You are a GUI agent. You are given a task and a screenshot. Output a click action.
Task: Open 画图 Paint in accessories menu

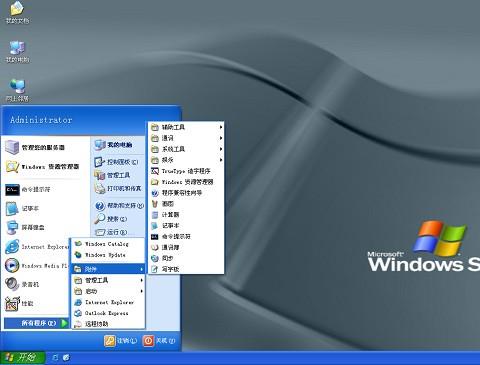(186, 204)
